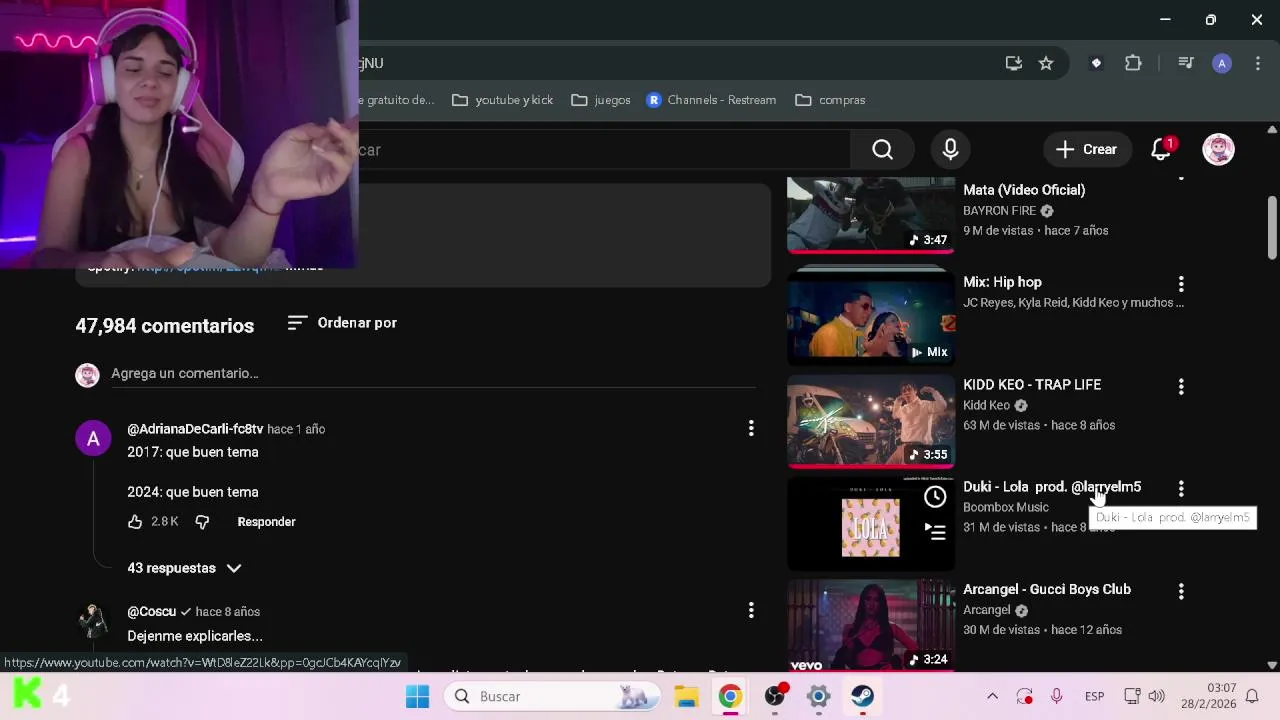Click the scrollbar down arrow
The height and width of the screenshot is (720, 1280).
click(1272, 665)
